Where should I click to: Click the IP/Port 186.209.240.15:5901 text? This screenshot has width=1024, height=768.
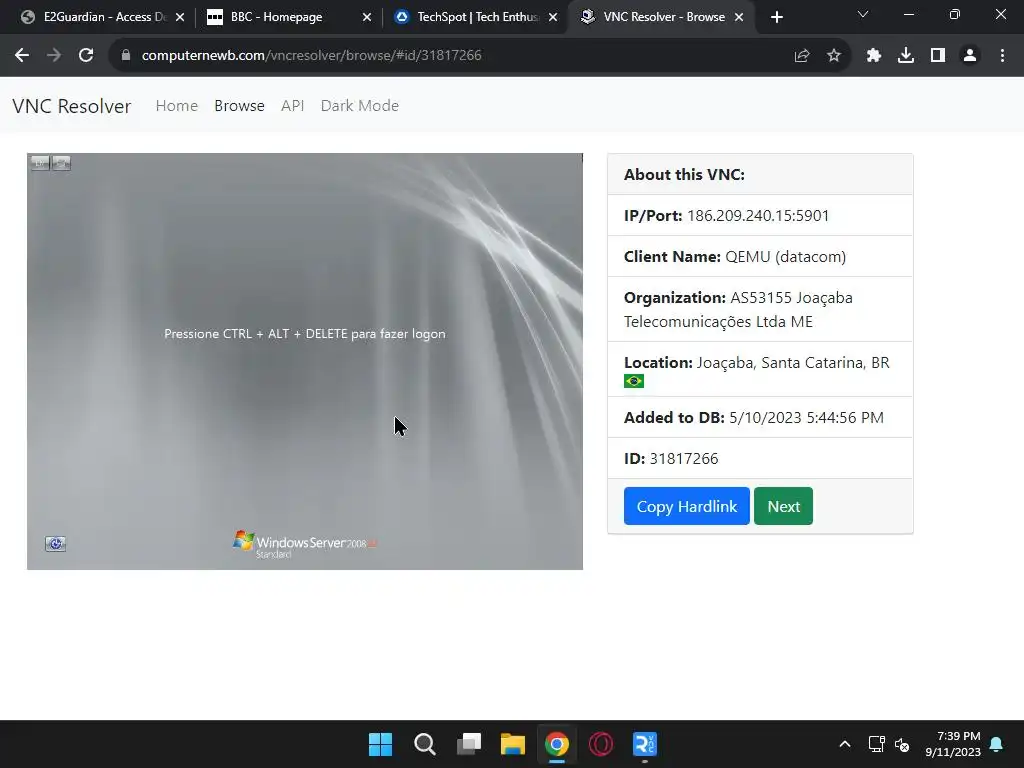pos(726,216)
